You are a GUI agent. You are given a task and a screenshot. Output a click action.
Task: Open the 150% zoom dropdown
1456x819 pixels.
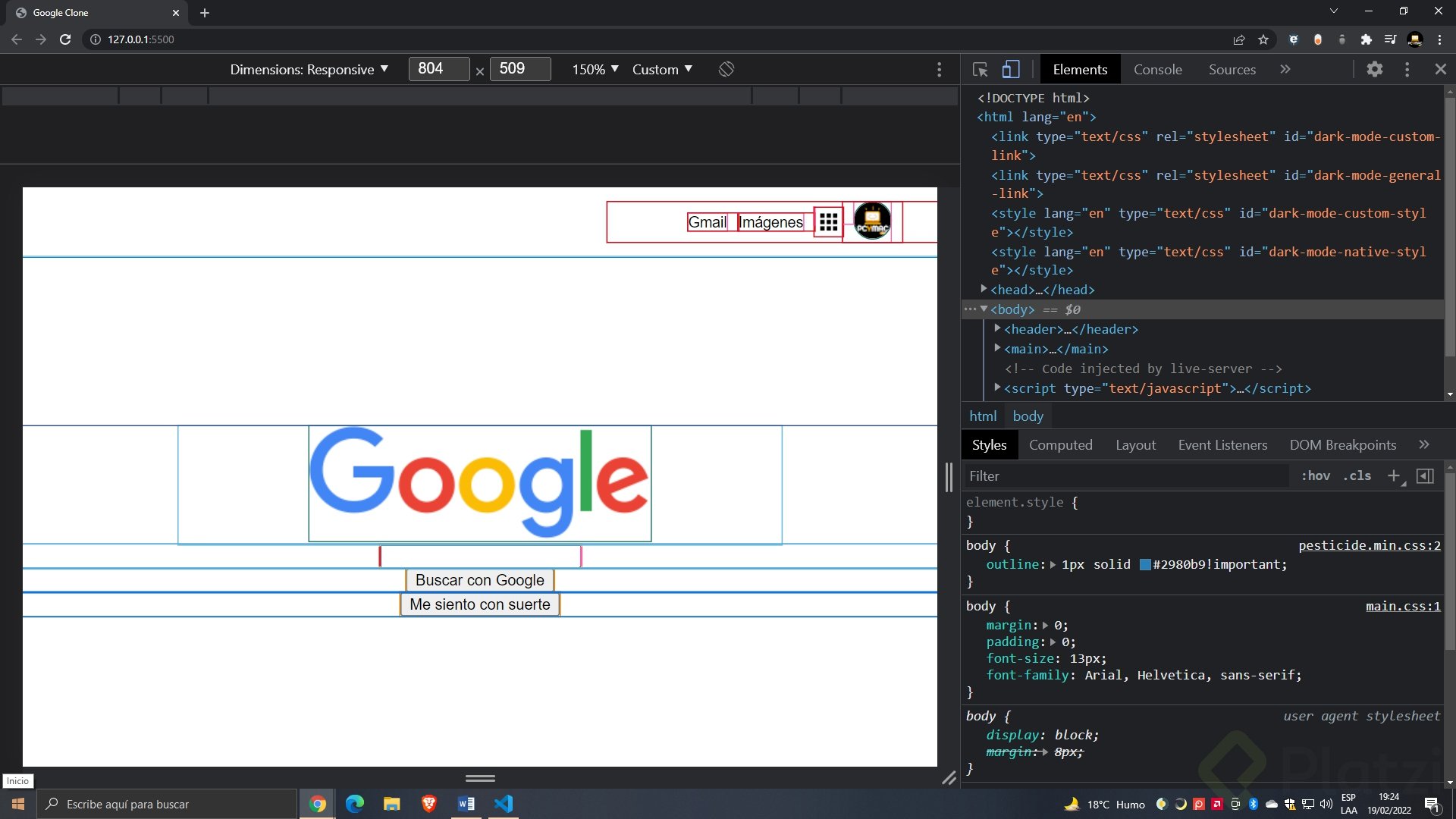point(595,70)
